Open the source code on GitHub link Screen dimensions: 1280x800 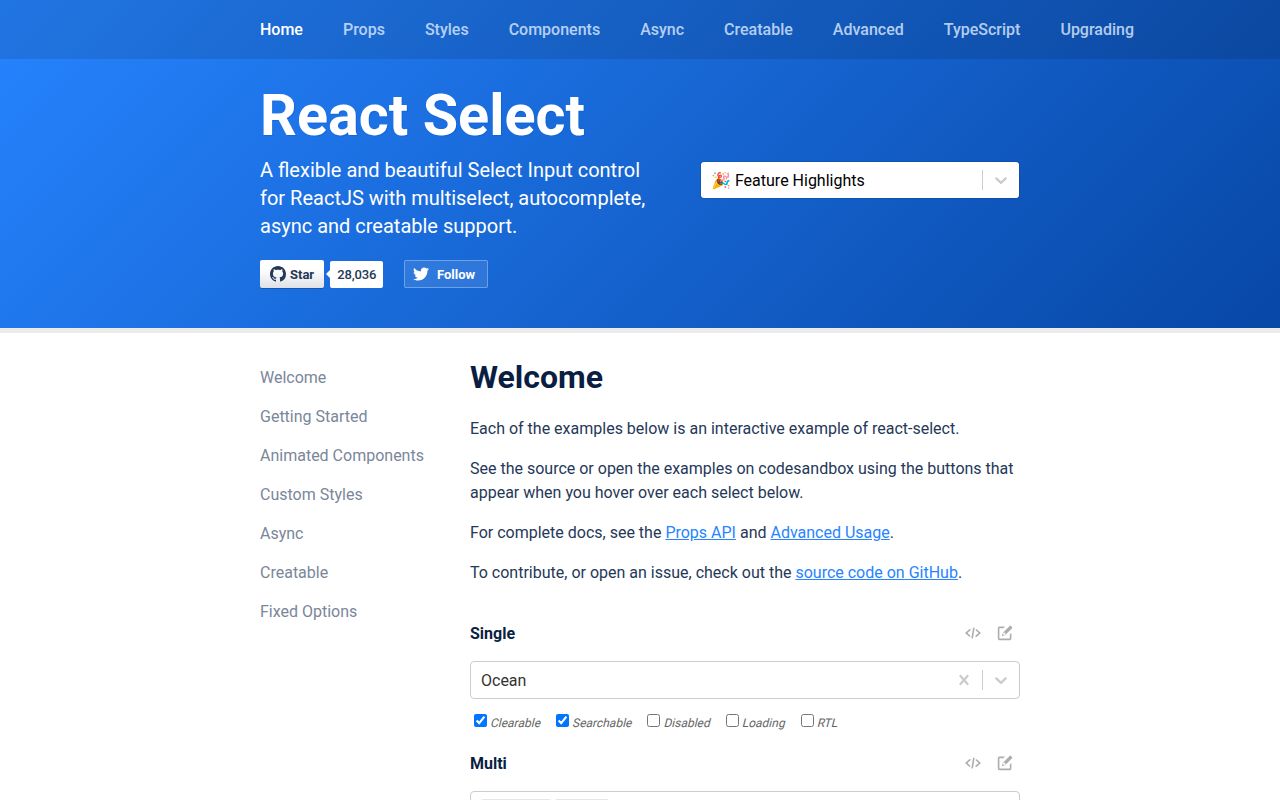pos(877,572)
